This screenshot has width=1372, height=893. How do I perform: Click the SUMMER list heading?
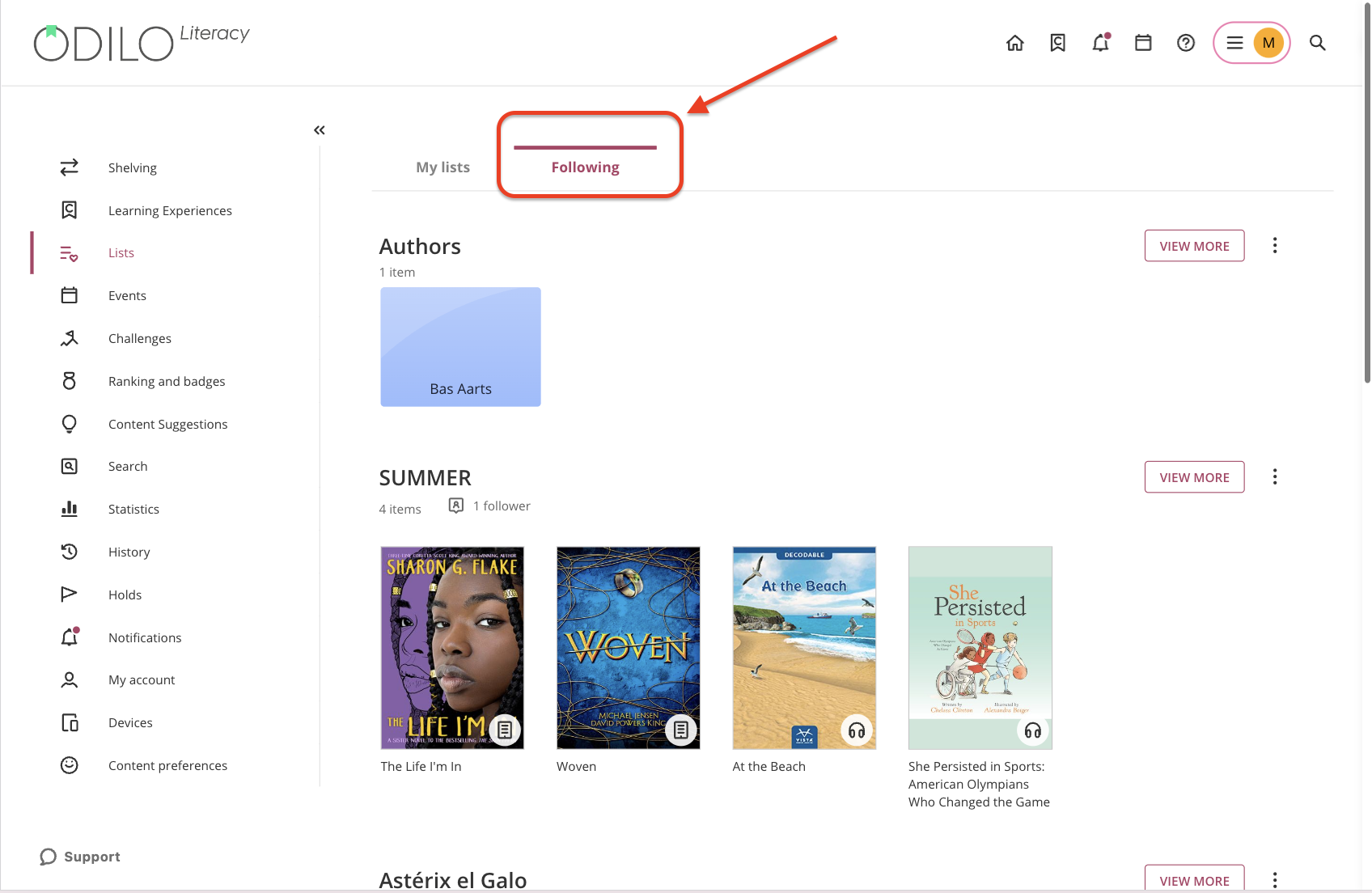pos(426,478)
